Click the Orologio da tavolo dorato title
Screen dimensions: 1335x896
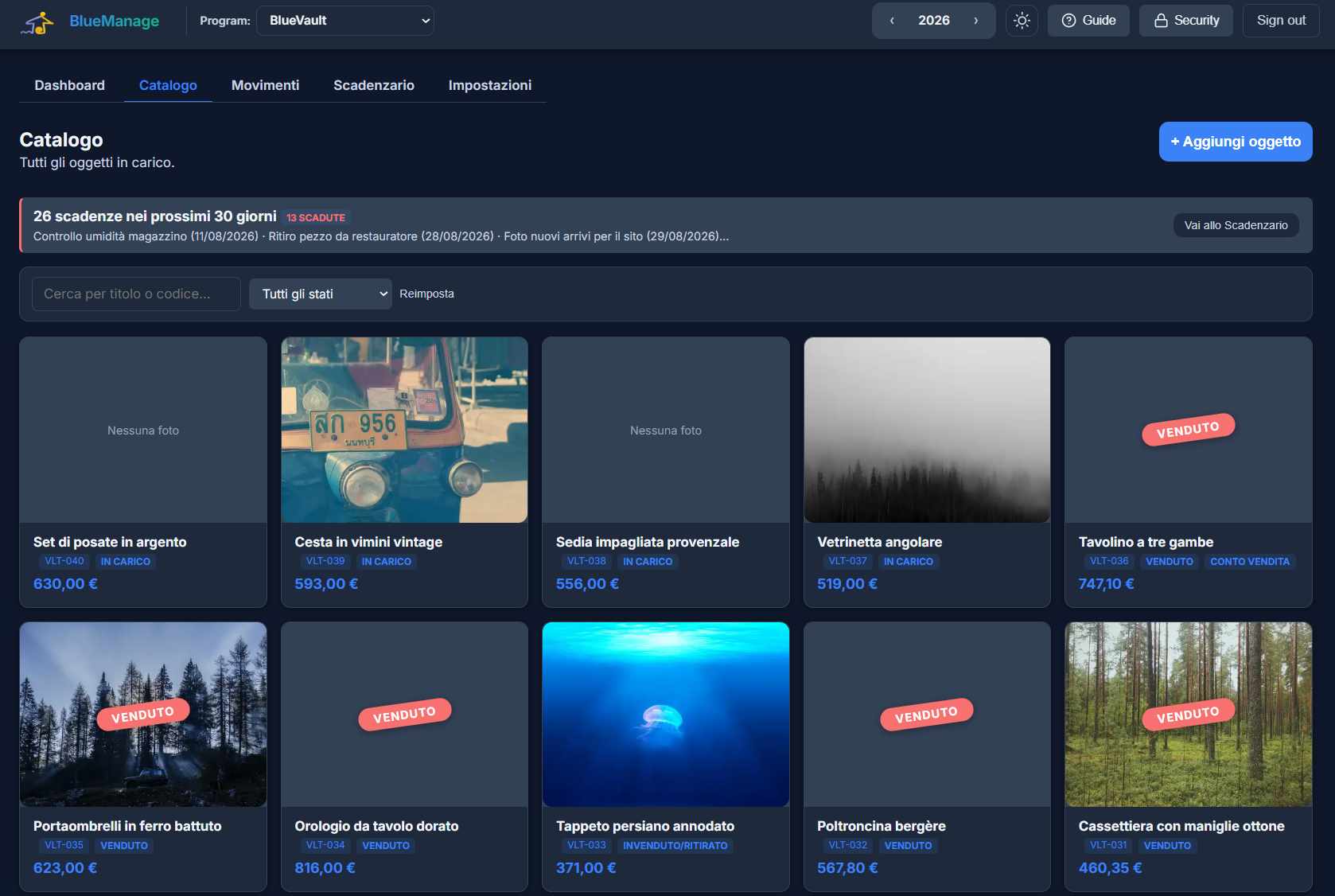(376, 826)
